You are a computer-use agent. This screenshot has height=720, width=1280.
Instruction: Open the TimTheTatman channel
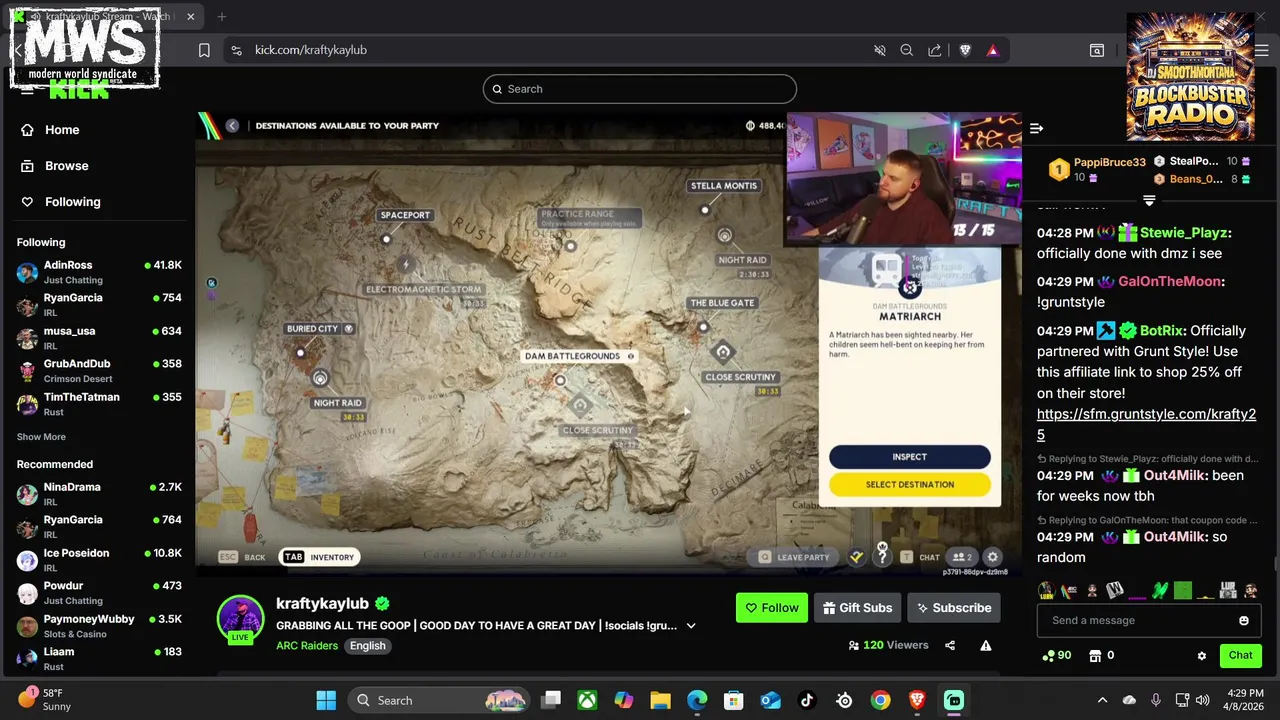tap(98, 404)
